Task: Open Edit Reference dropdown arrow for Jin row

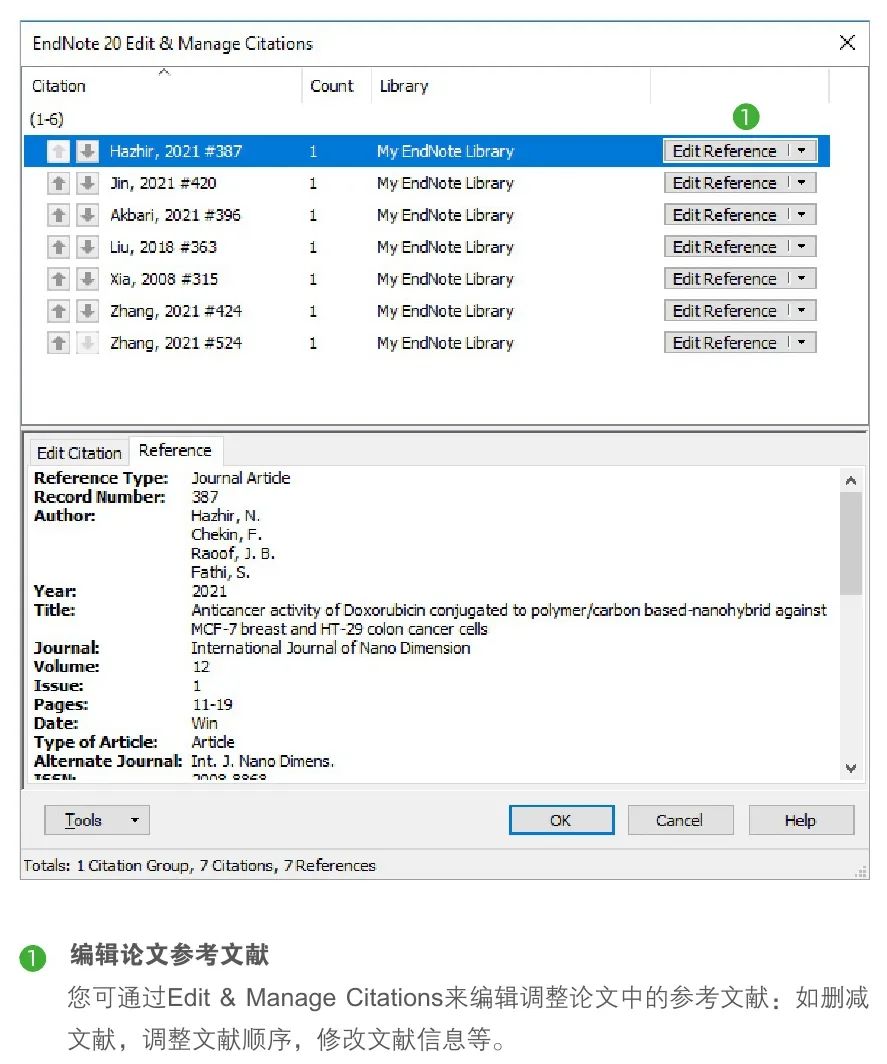Action: pos(801,183)
